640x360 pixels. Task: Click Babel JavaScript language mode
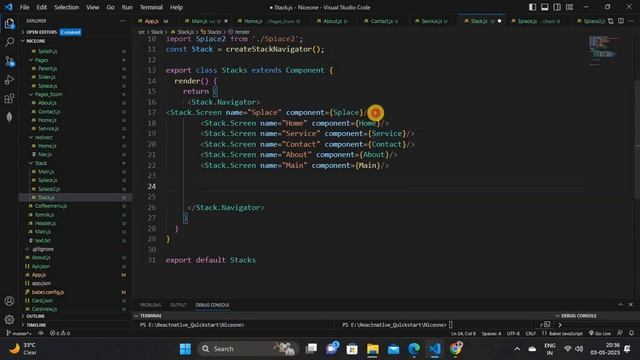(562, 333)
